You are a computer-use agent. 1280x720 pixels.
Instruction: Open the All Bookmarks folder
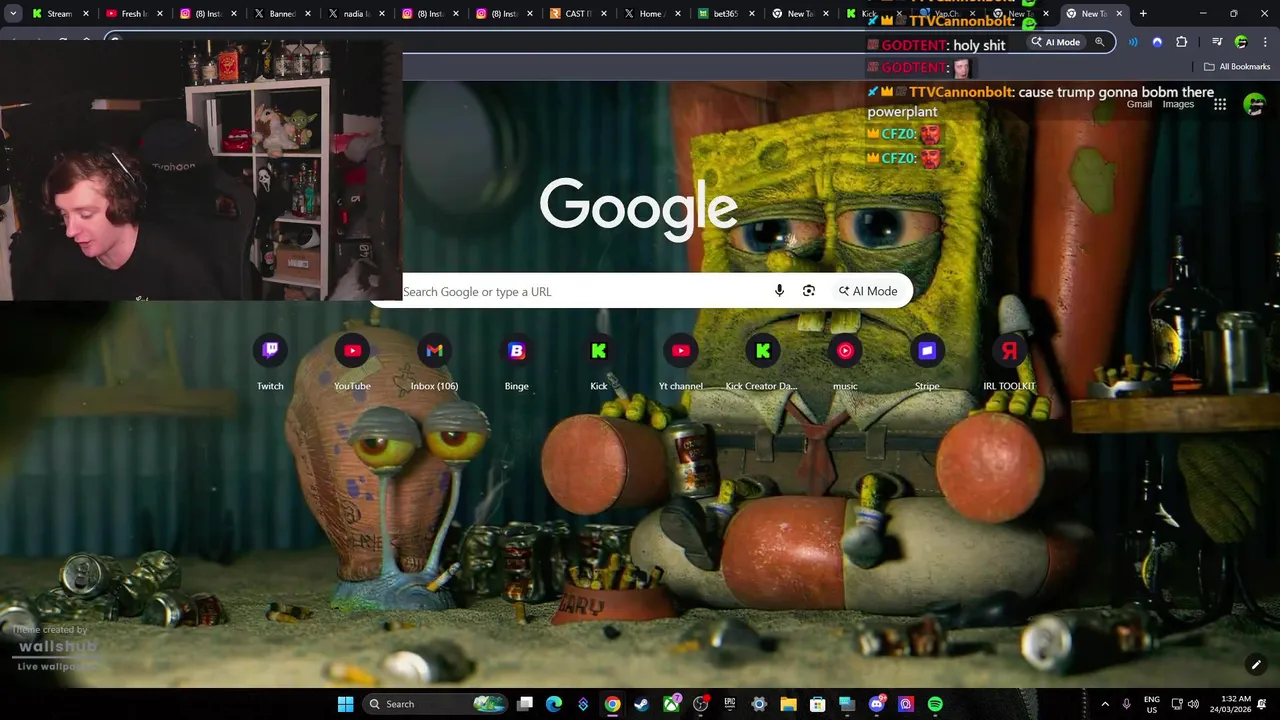[x=1237, y=67]
